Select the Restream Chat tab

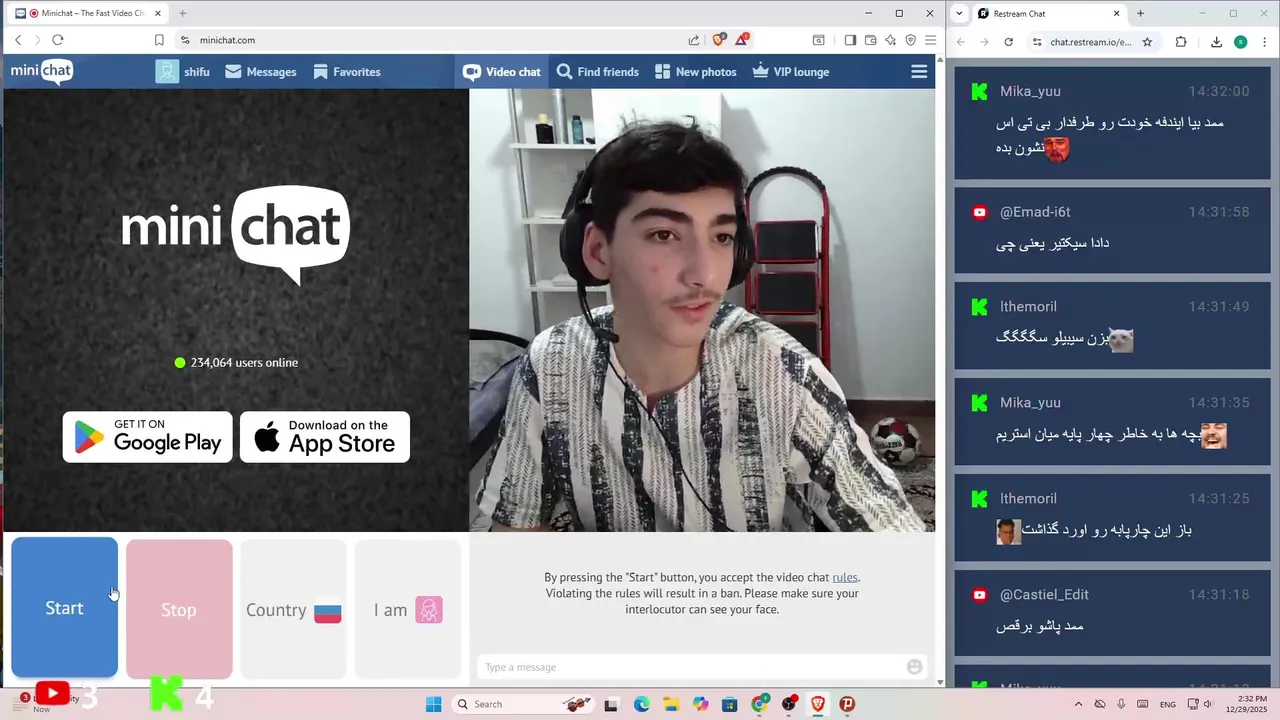point(1048,14)
